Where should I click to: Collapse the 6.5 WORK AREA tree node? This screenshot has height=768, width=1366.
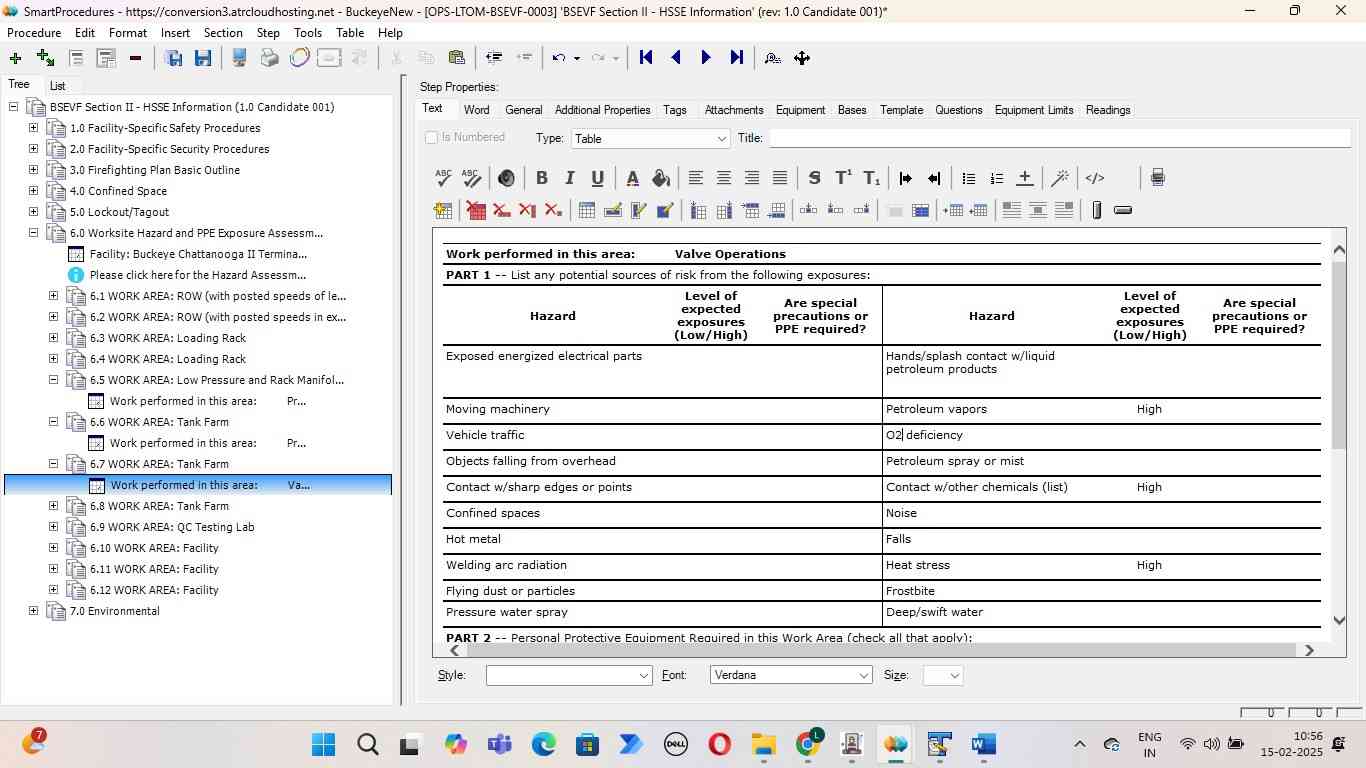coord(54,380)
